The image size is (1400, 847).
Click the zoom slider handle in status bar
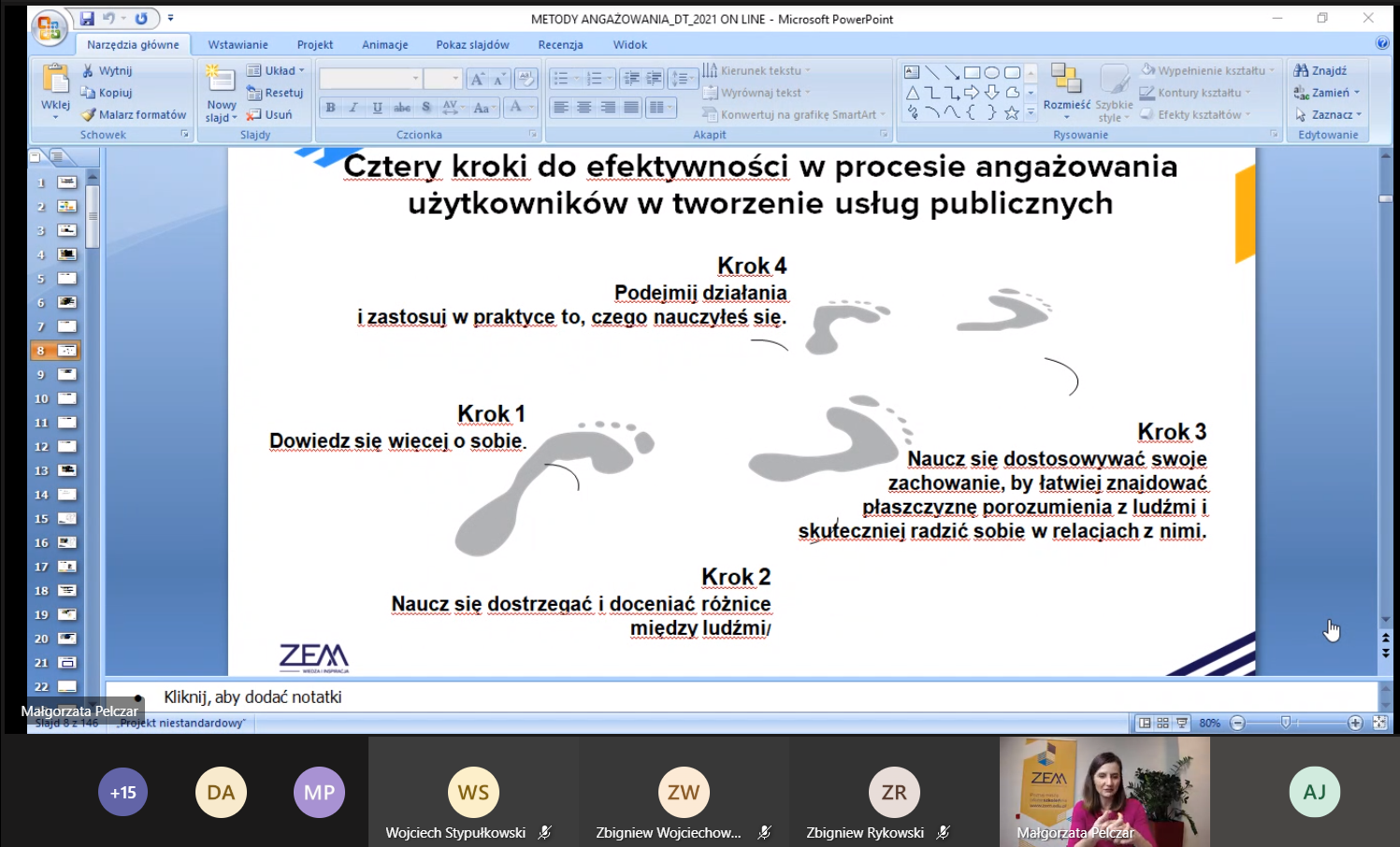[x=1286, y=723]
